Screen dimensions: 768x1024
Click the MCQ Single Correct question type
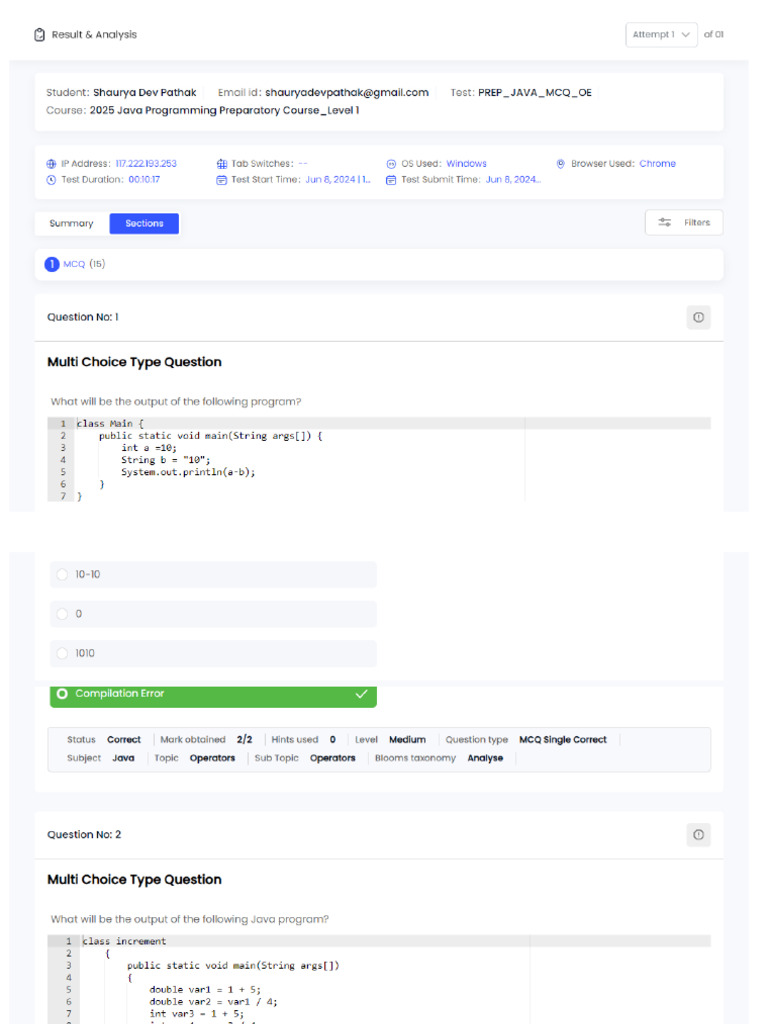pyautogui.click(x=563, y=740)
